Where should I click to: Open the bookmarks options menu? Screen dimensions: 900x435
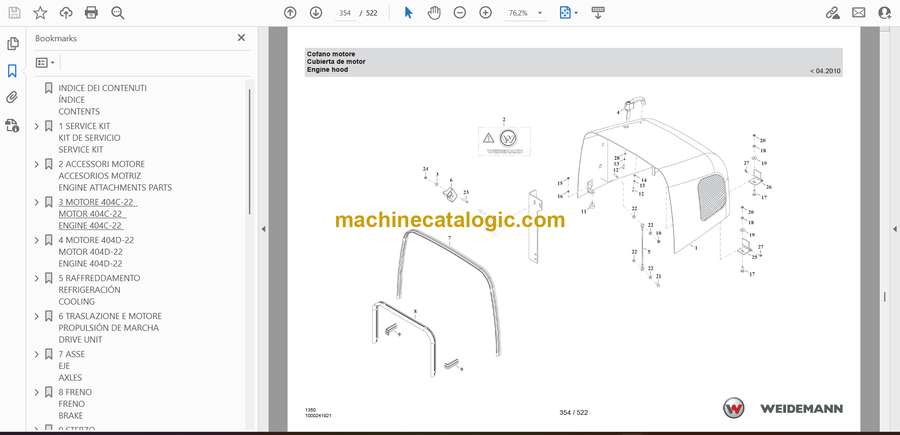pos(45,63)
